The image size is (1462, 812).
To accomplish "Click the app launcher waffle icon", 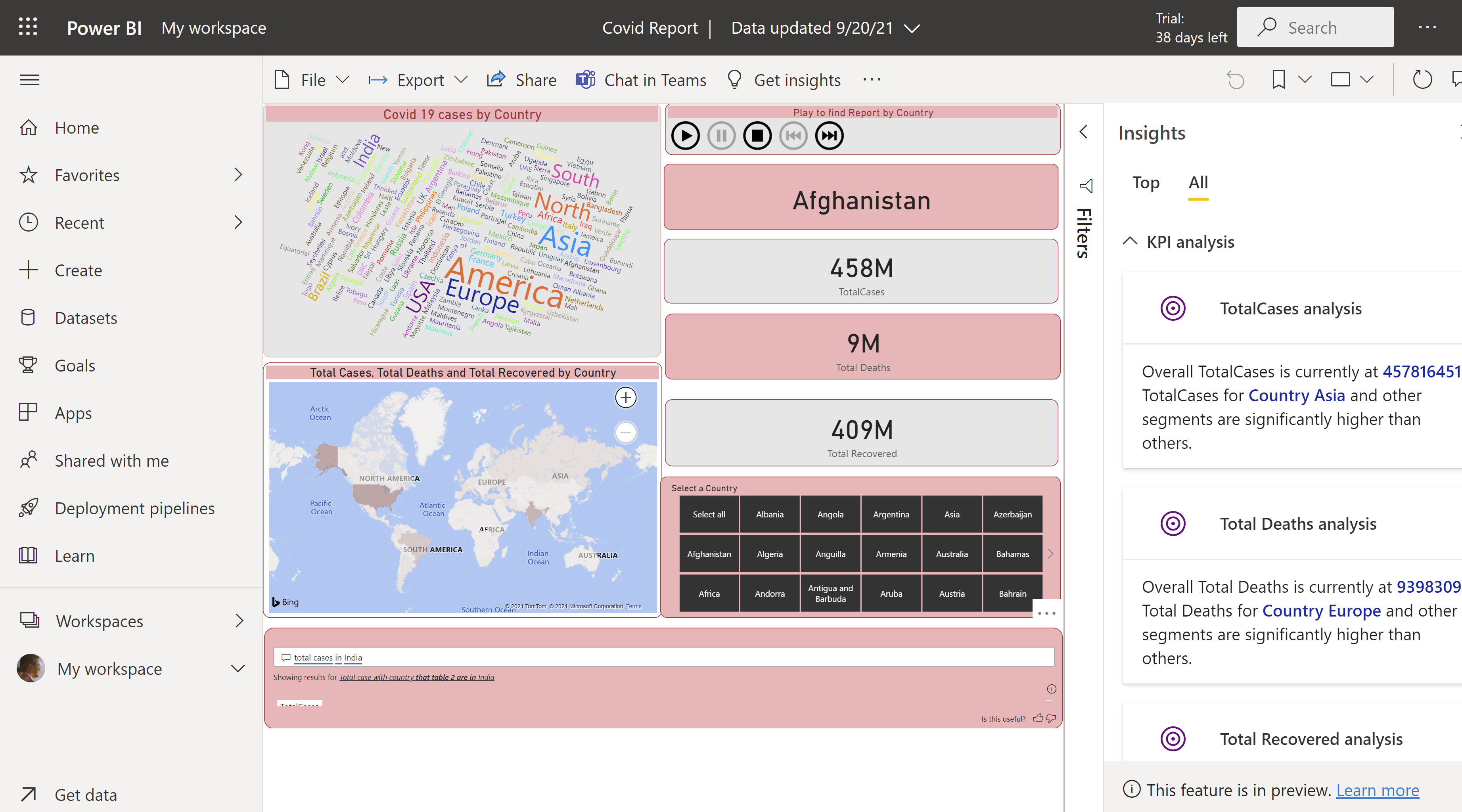I will [x=28, y=27].
